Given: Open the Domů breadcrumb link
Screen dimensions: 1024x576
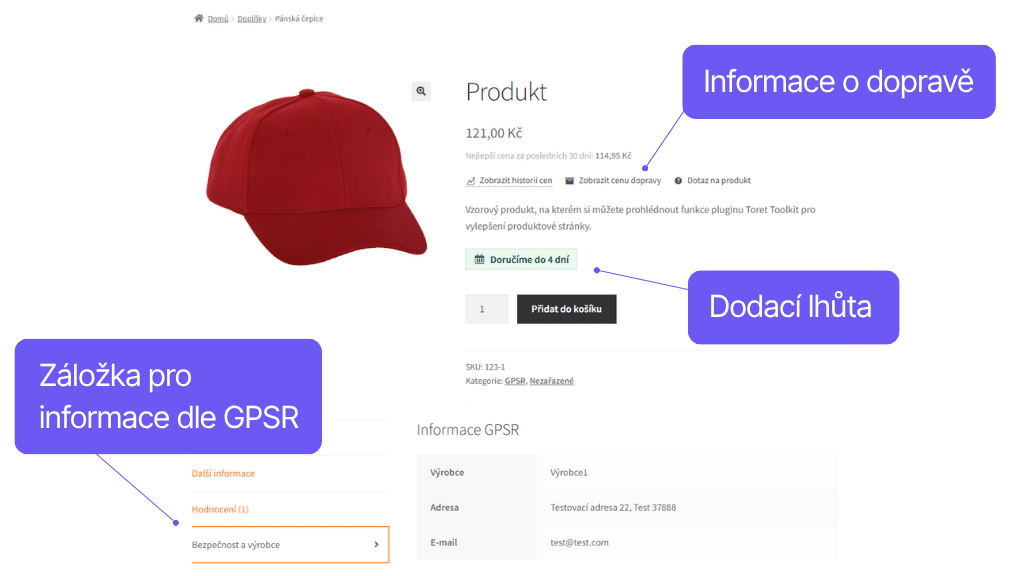Looking at the screenshot, I should [x=218, y=19].
